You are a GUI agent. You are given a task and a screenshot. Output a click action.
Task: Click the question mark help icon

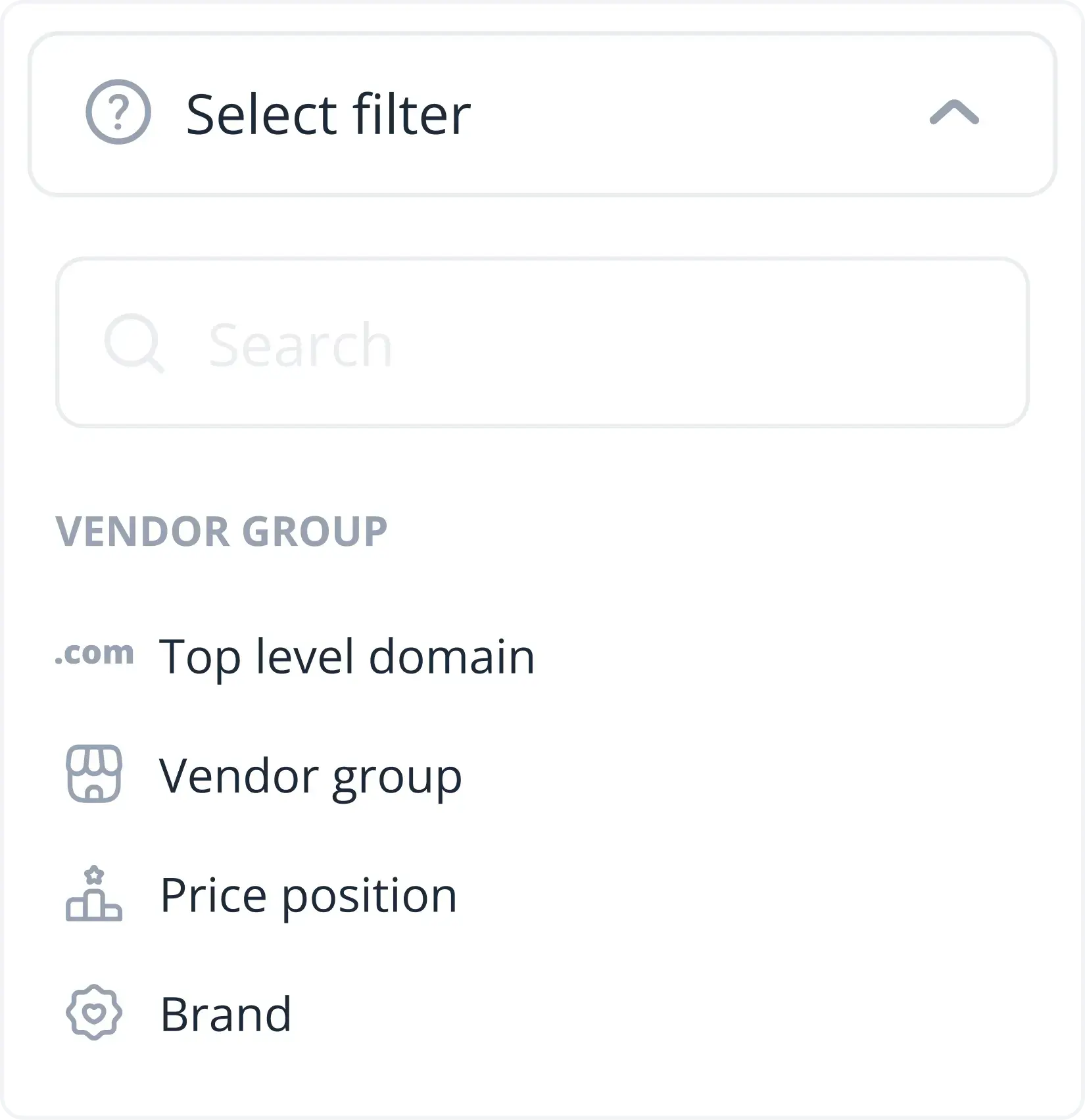pos(118,112)
